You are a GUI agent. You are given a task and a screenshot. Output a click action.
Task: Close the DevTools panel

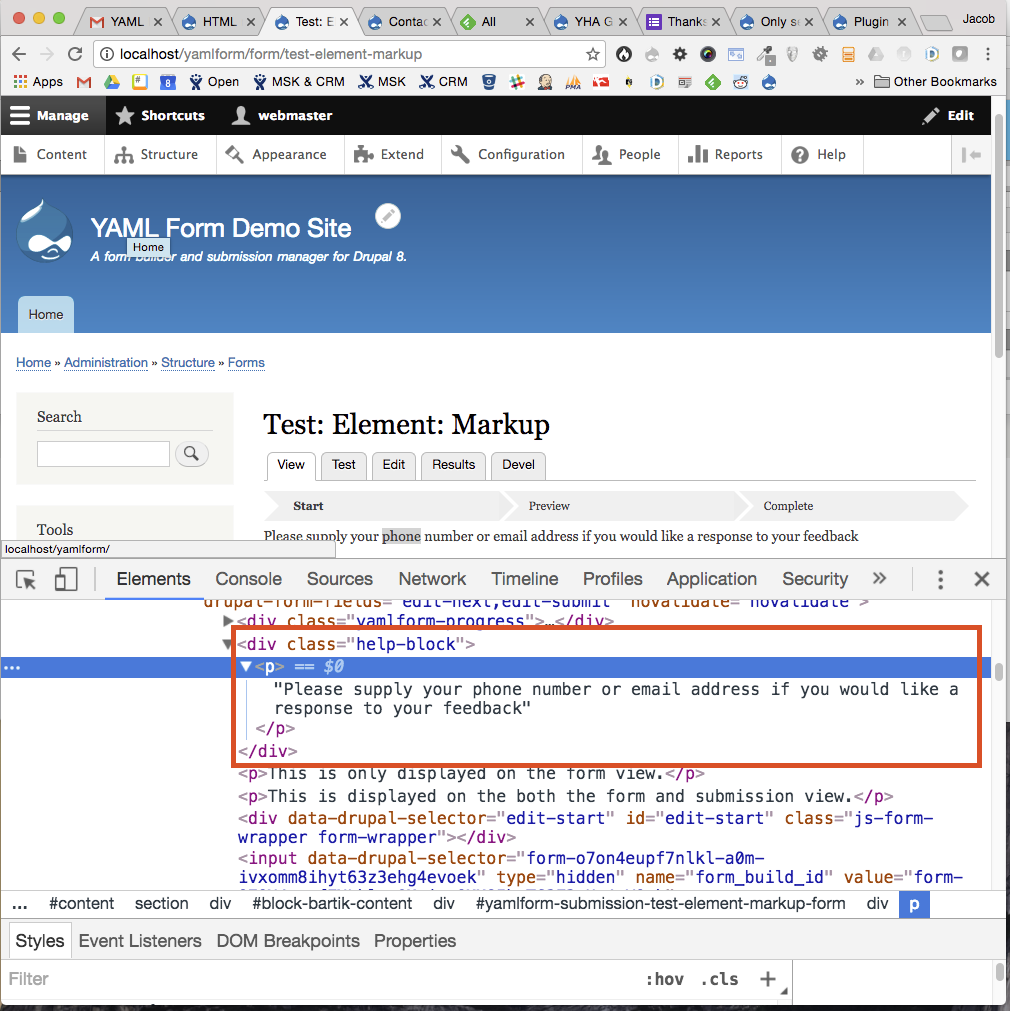pyautogui.click(x=982, y=580)
